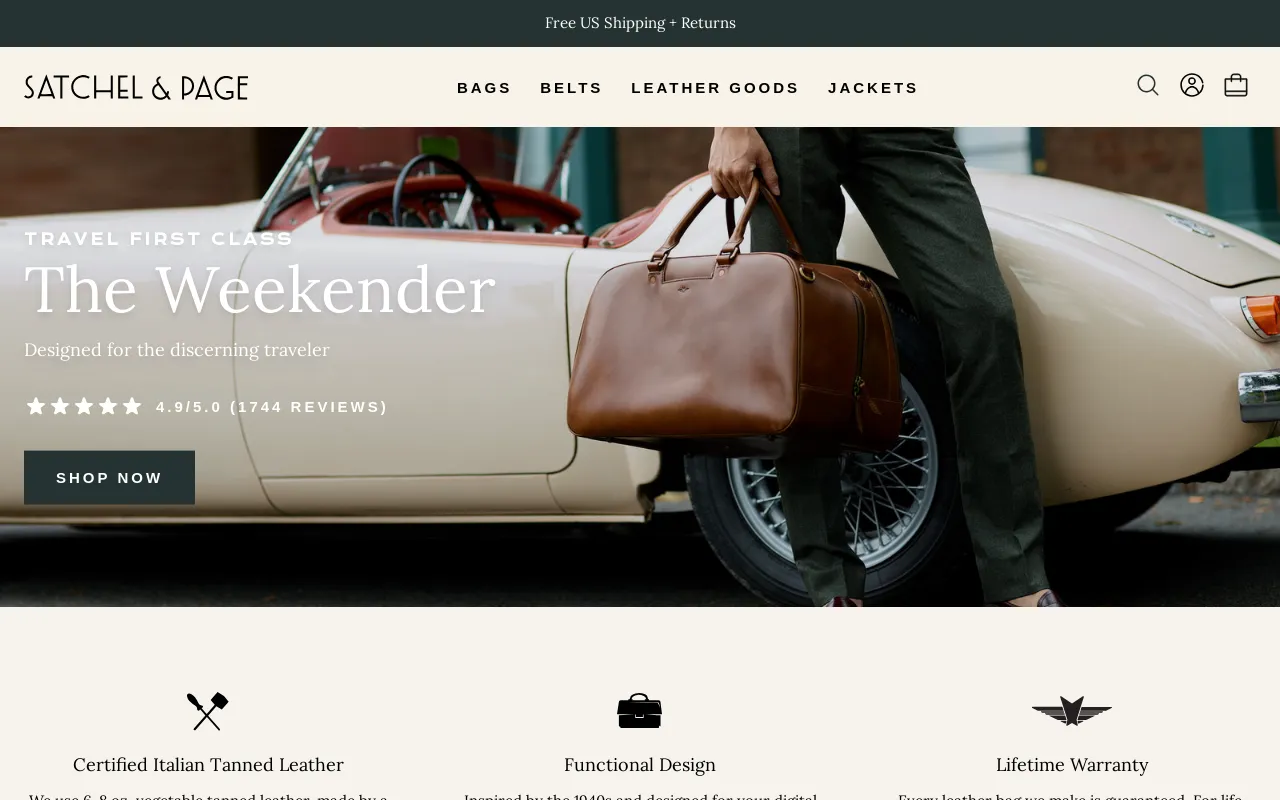Open the Leather Goods menu
This screenshot has width=1280, height=800.
(x=715, y=88)
